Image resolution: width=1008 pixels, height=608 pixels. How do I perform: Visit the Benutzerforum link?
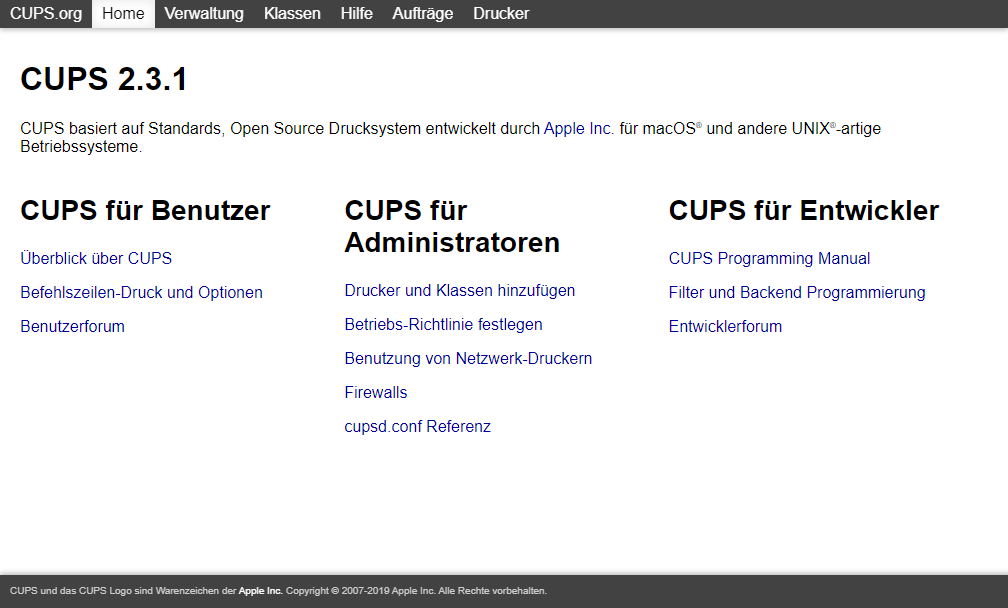point(72,327)
